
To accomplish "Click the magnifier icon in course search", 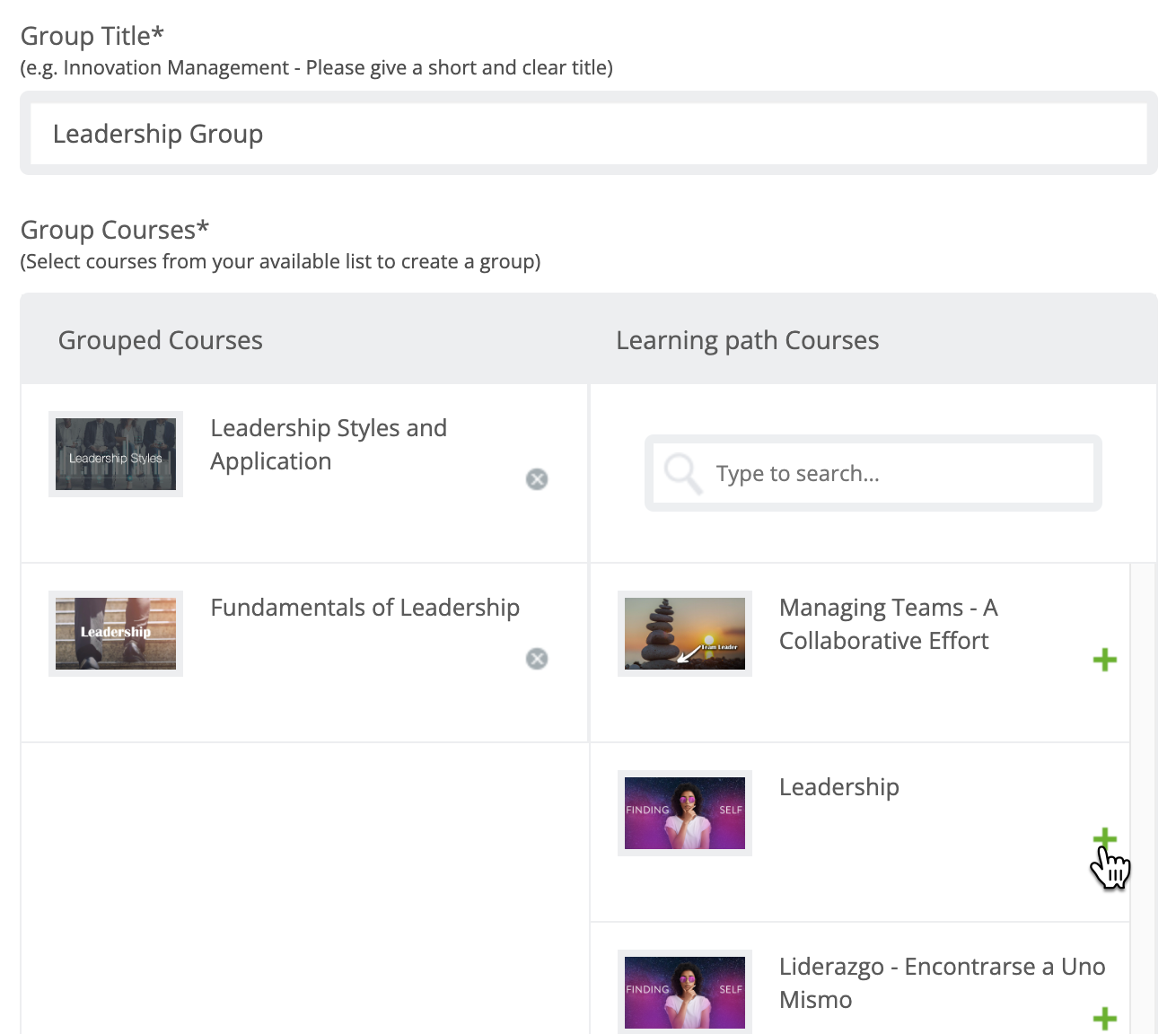I will point(682,473).
